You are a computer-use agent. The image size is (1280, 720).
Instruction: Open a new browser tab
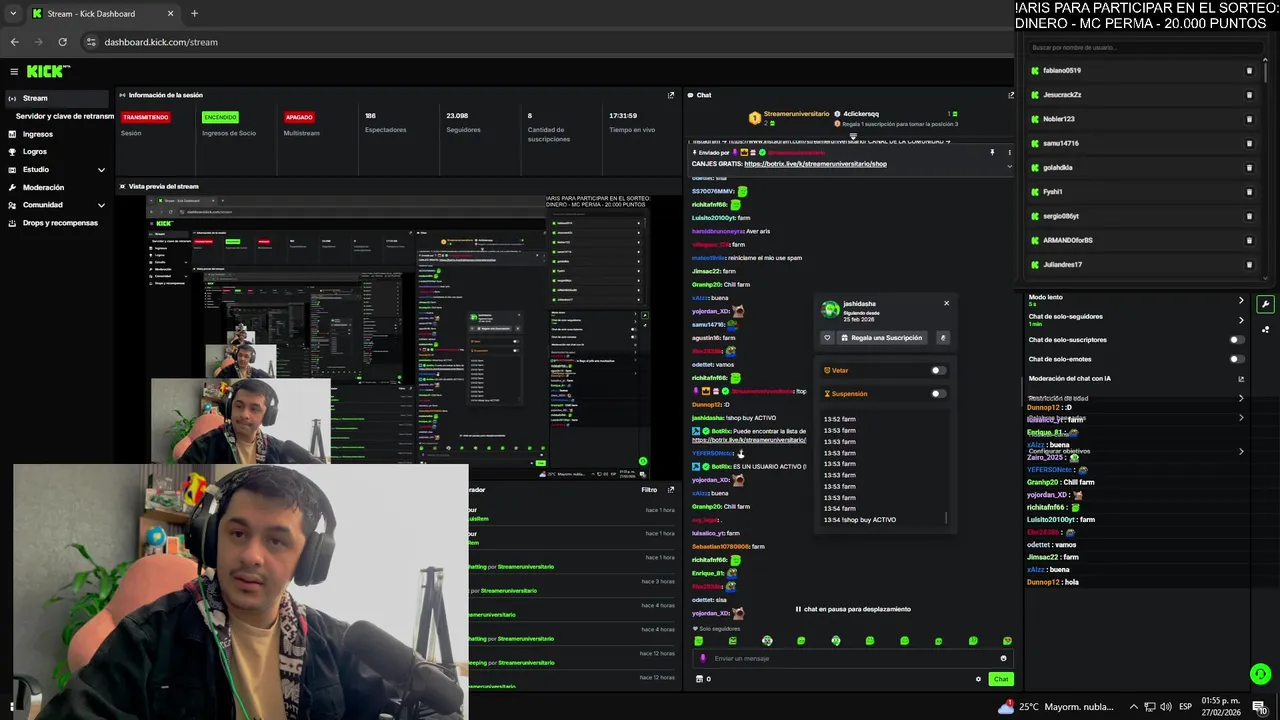point(194,13)
